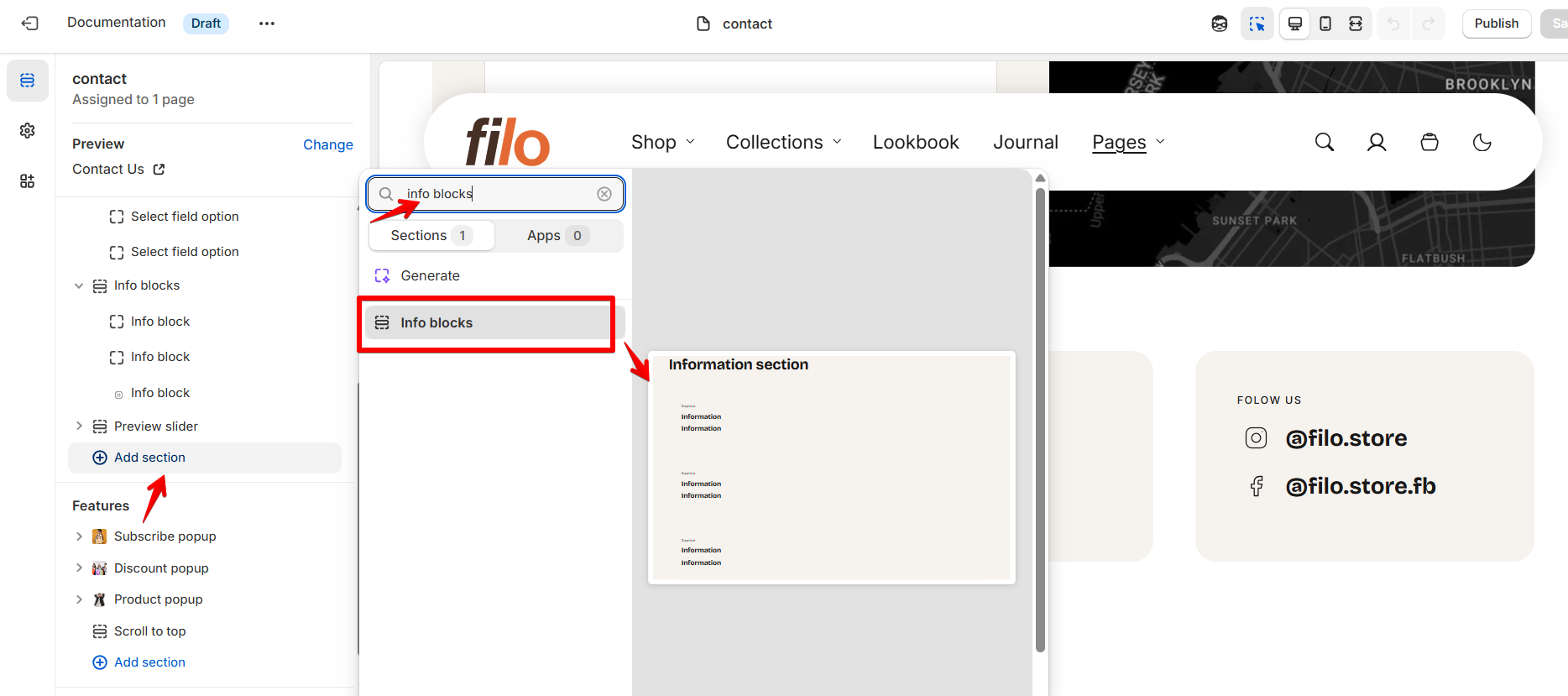The image size is (1568, 696).
Task: Select the Scroll to top section
Action: [149, 631]
